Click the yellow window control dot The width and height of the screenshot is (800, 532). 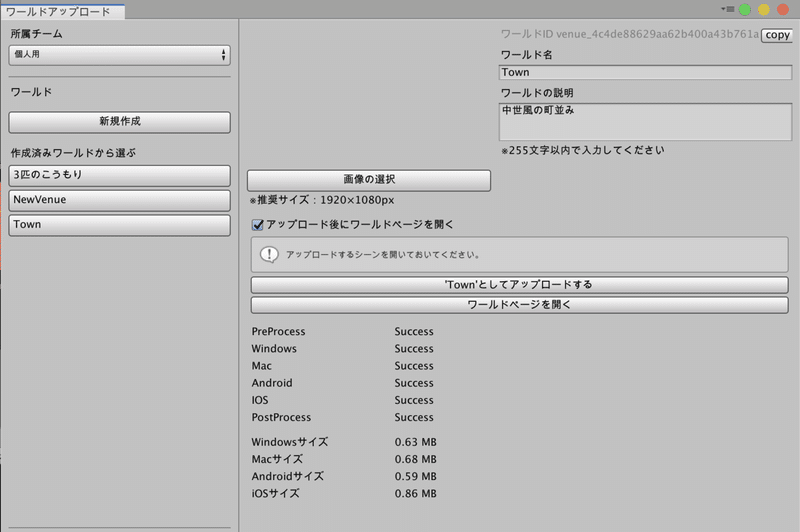coord(764,10)
